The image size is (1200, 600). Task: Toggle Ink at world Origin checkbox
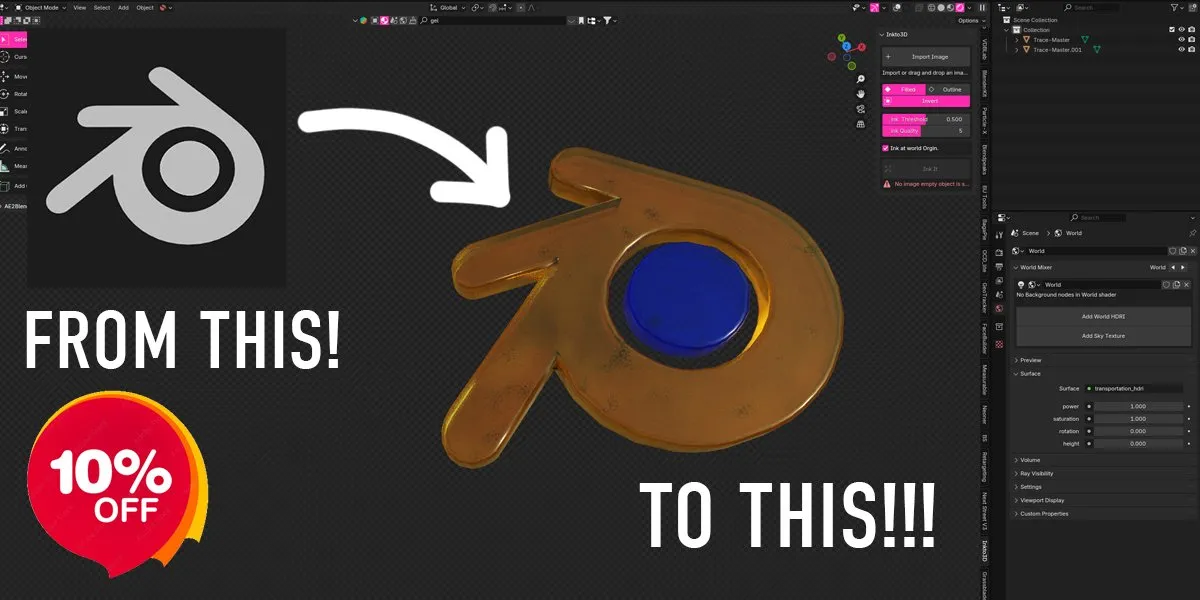pos(885,148)
